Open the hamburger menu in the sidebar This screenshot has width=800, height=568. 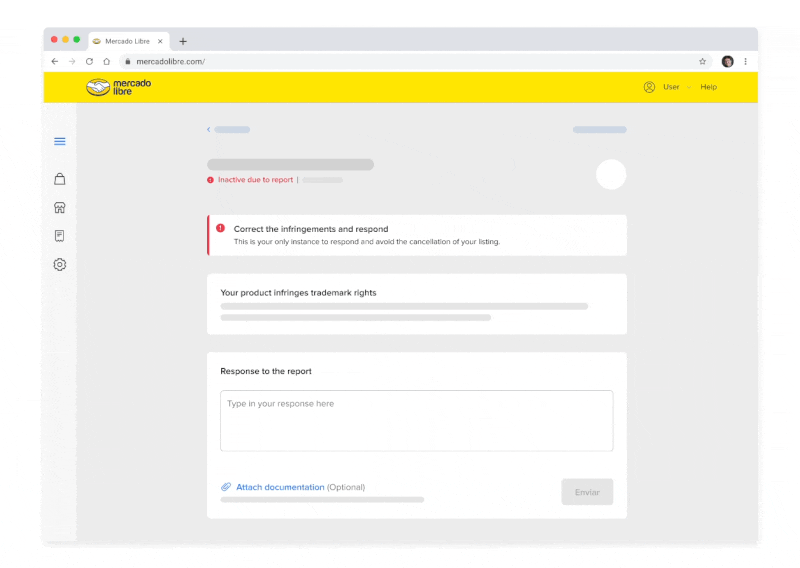(x=60, y=142)
